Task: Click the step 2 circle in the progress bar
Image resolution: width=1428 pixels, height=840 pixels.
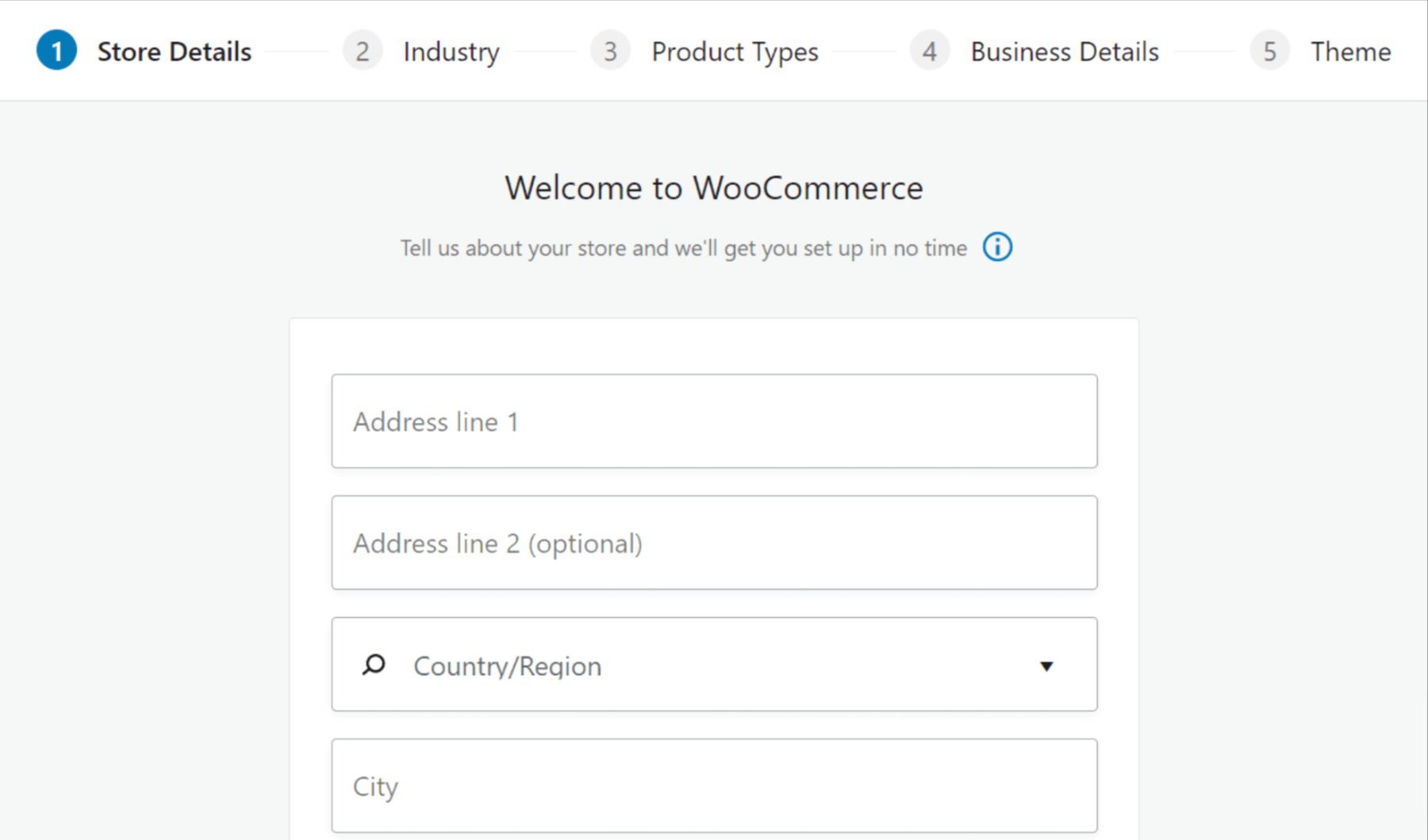Action: (363, 51)
